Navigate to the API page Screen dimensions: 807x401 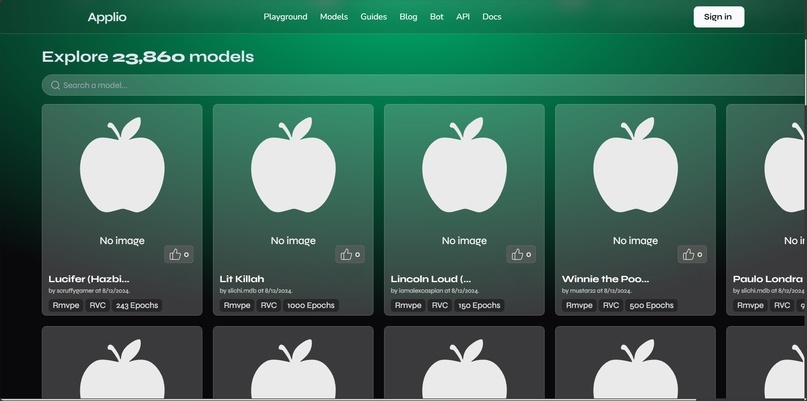point(463,16)
